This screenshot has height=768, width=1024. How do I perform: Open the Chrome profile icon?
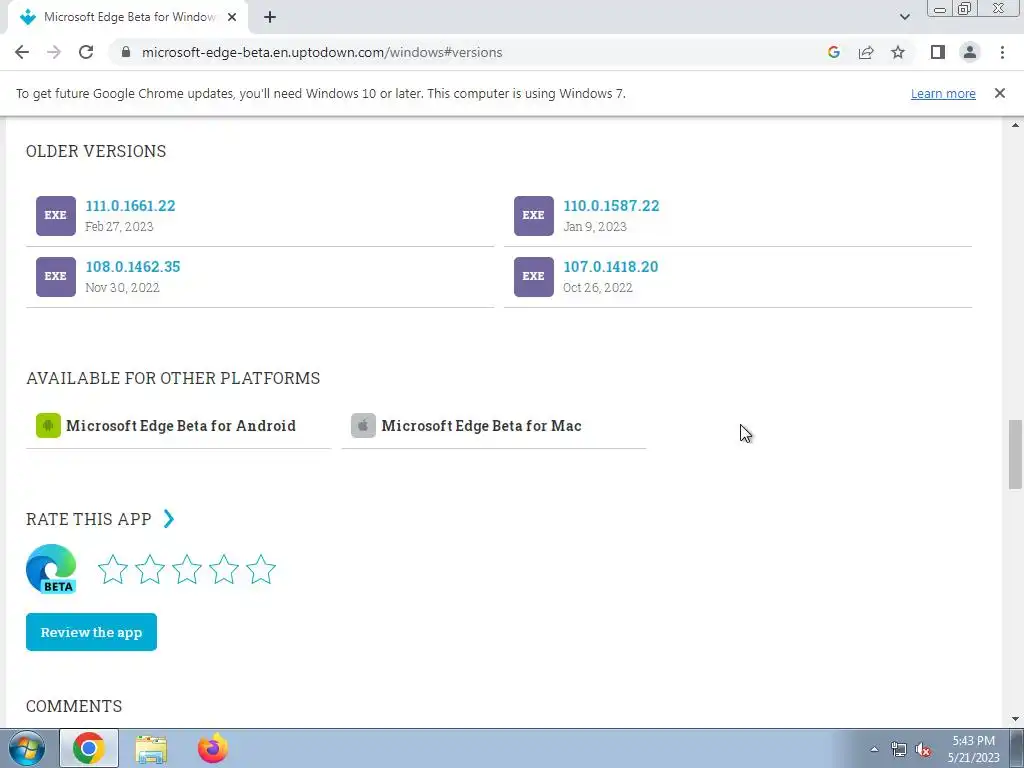click(x=970, y=52)
